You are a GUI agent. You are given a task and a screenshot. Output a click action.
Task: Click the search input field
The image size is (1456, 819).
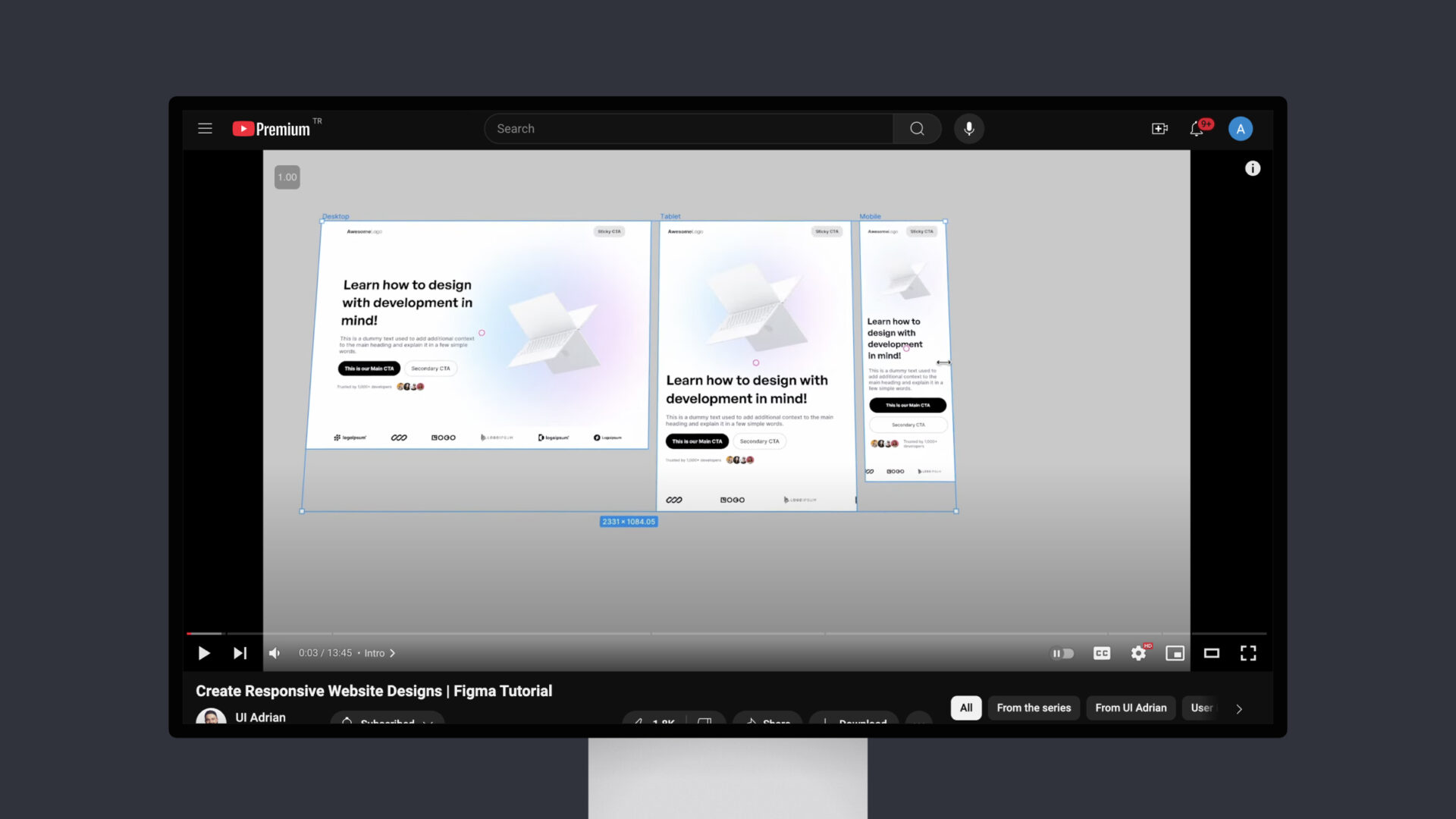coord(689,128)
